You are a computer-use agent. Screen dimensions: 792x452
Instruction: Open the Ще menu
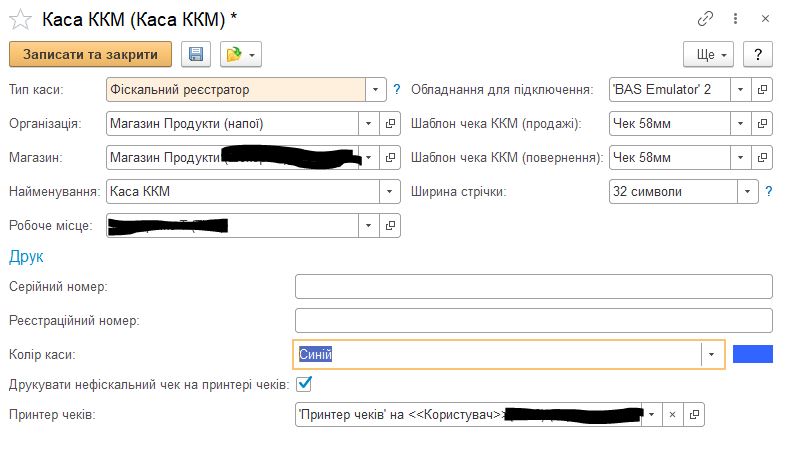tap(708, 54)
